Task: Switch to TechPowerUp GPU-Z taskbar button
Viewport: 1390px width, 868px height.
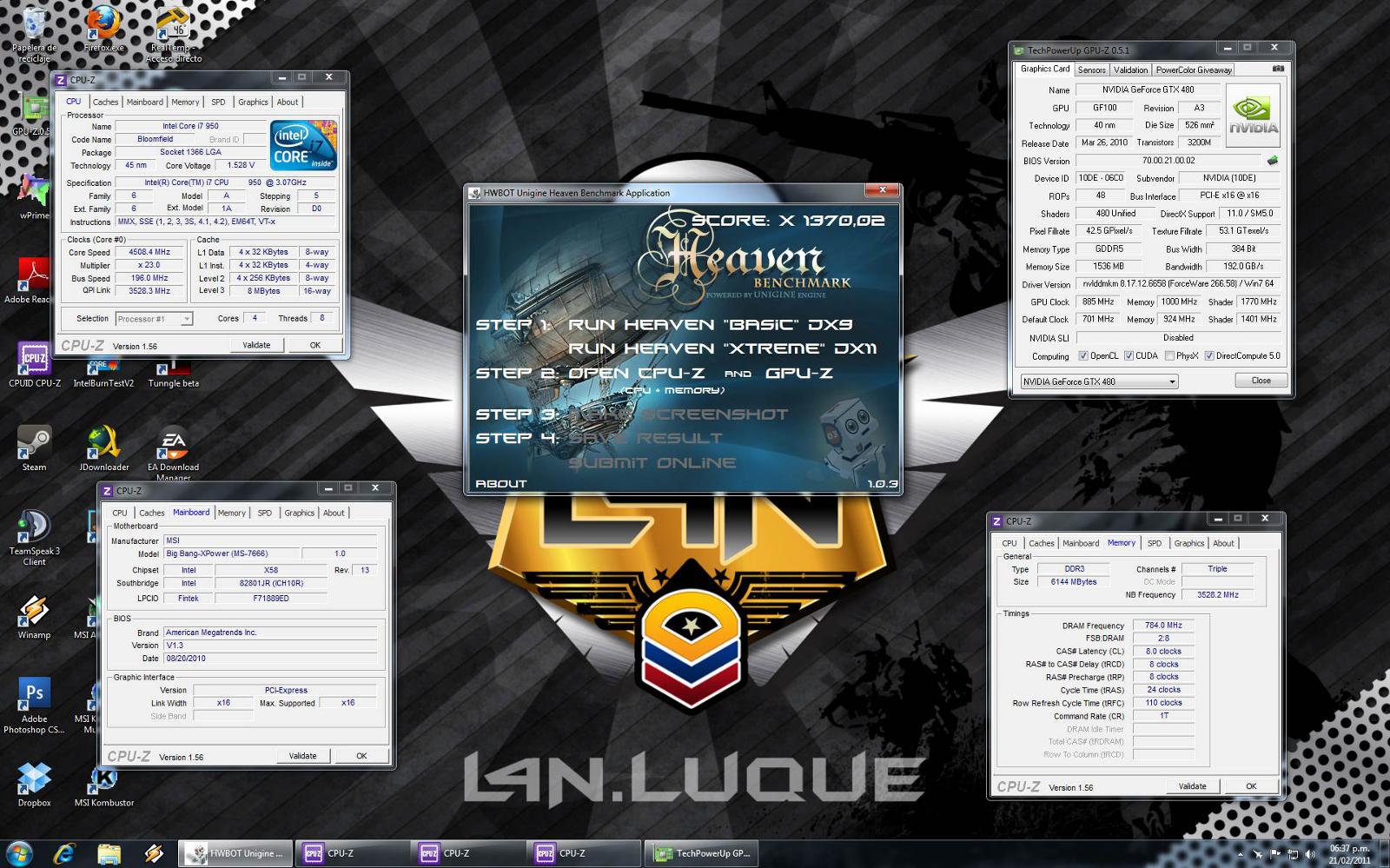Action: click(x=703, y=853)
